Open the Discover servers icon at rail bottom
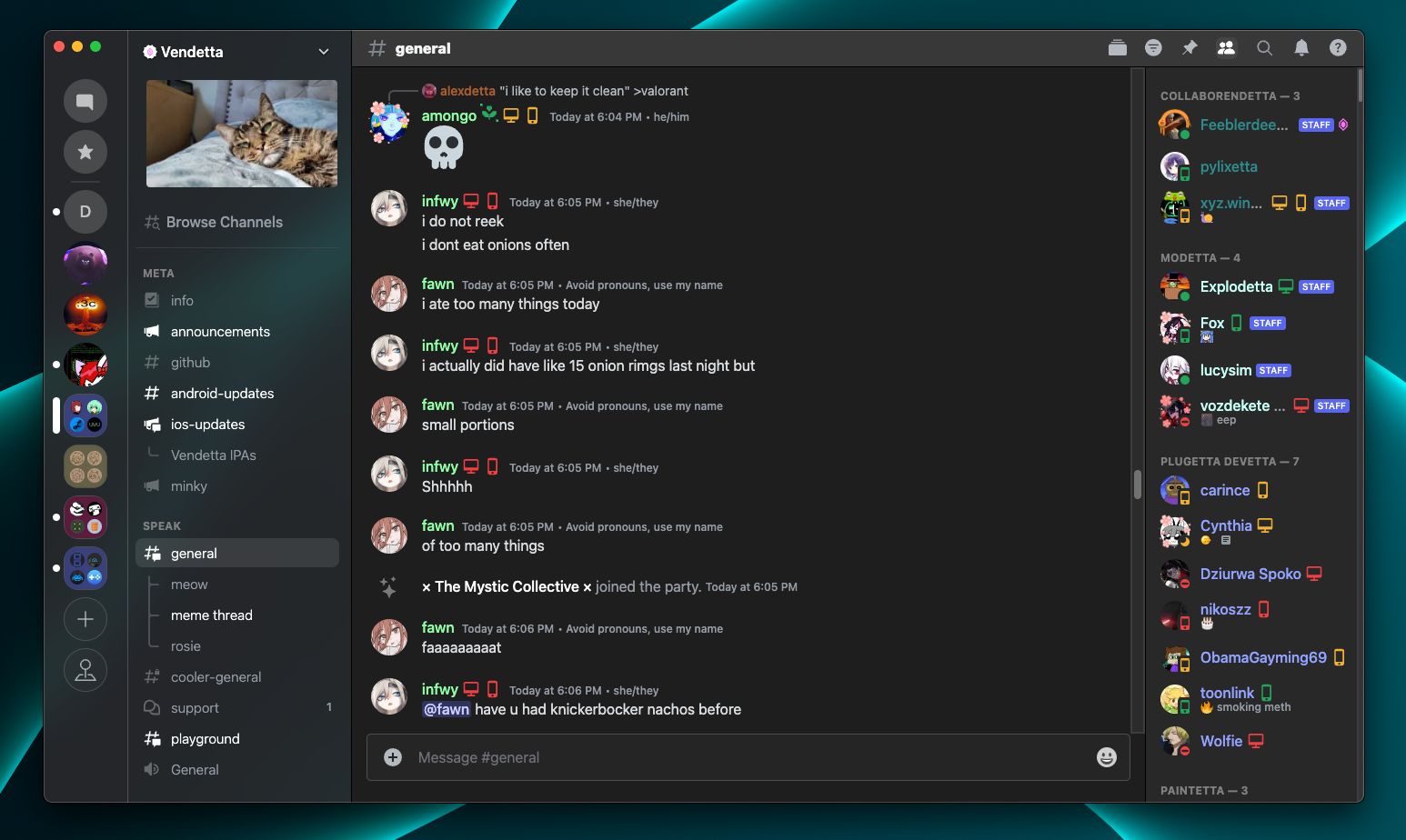 (x=85, y=670)
